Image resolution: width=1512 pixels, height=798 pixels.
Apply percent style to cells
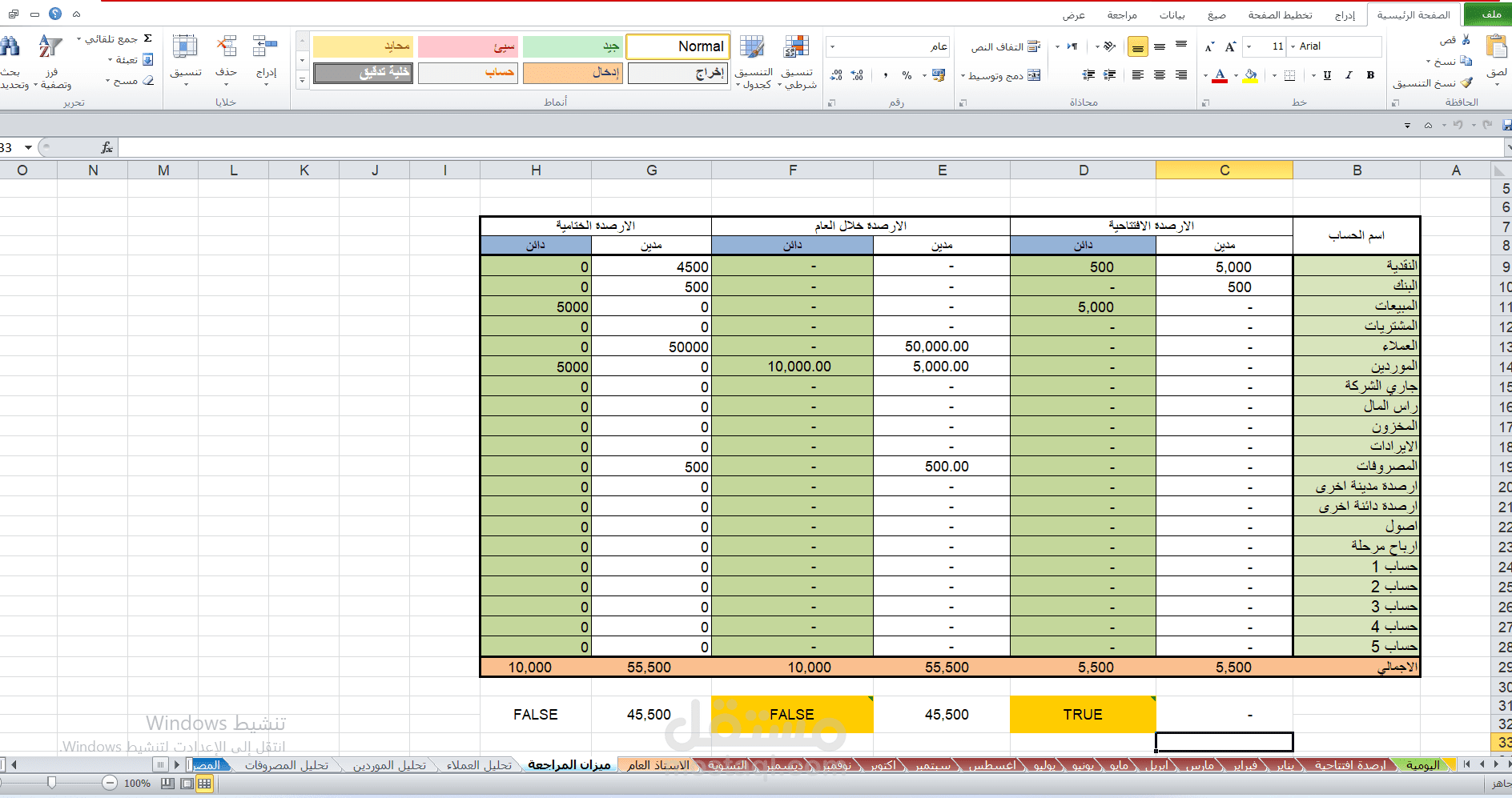point(907,75)
